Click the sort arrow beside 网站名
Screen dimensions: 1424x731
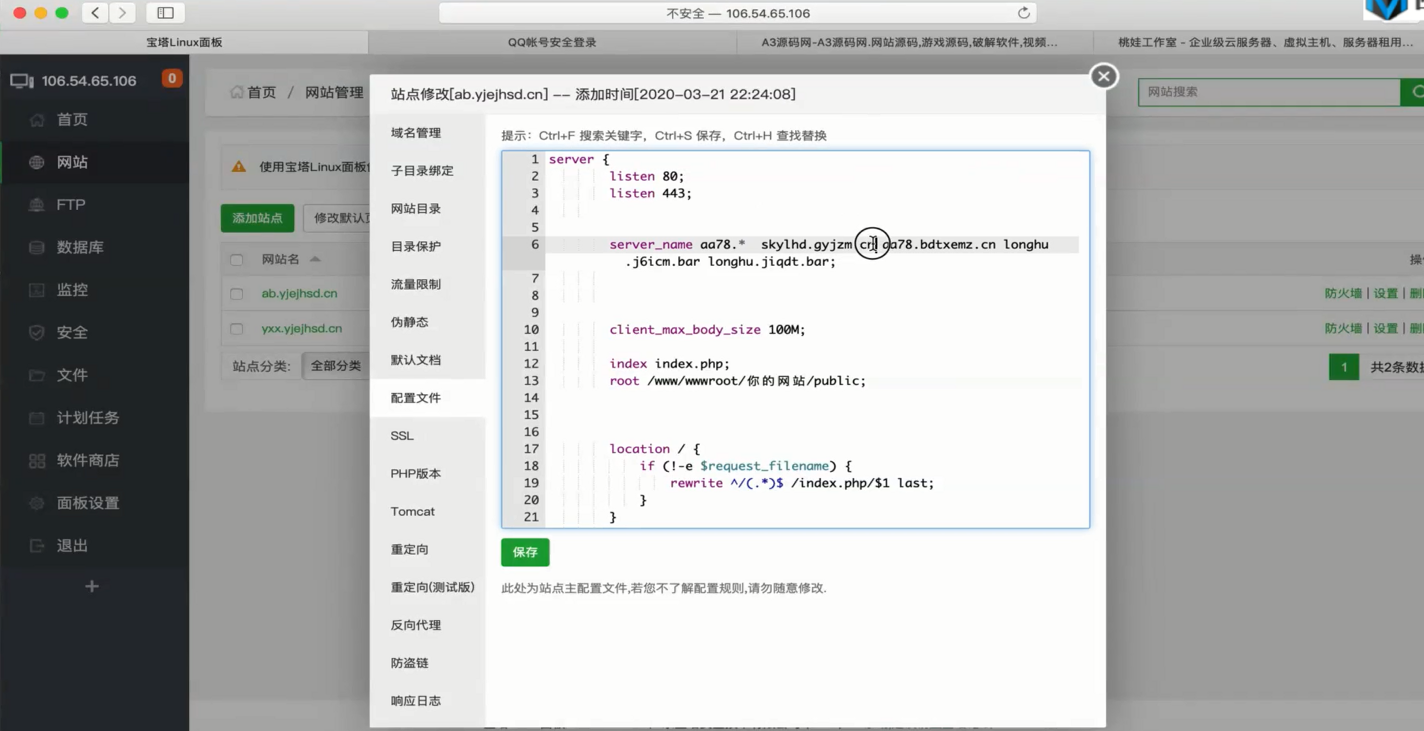point(315,259)
